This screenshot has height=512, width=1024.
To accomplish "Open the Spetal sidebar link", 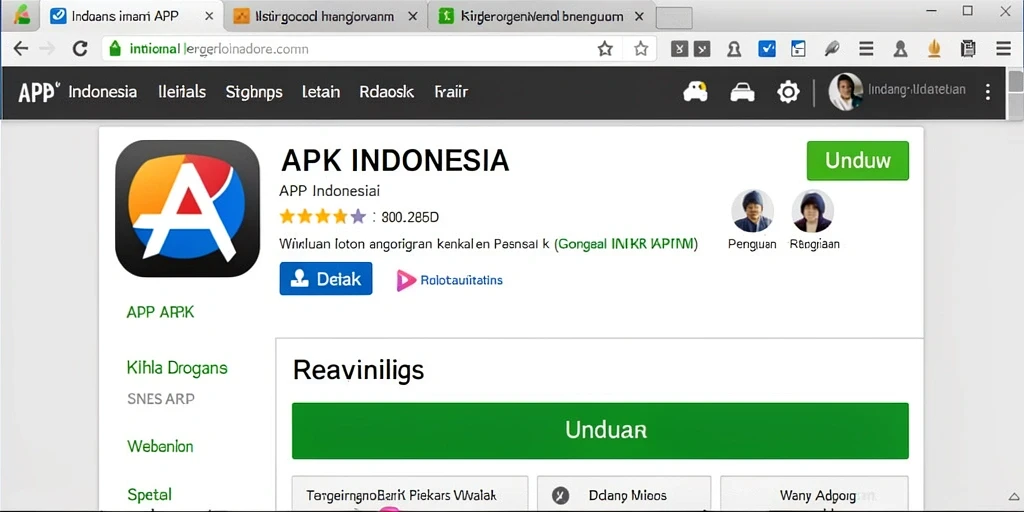I will point(149,494).
